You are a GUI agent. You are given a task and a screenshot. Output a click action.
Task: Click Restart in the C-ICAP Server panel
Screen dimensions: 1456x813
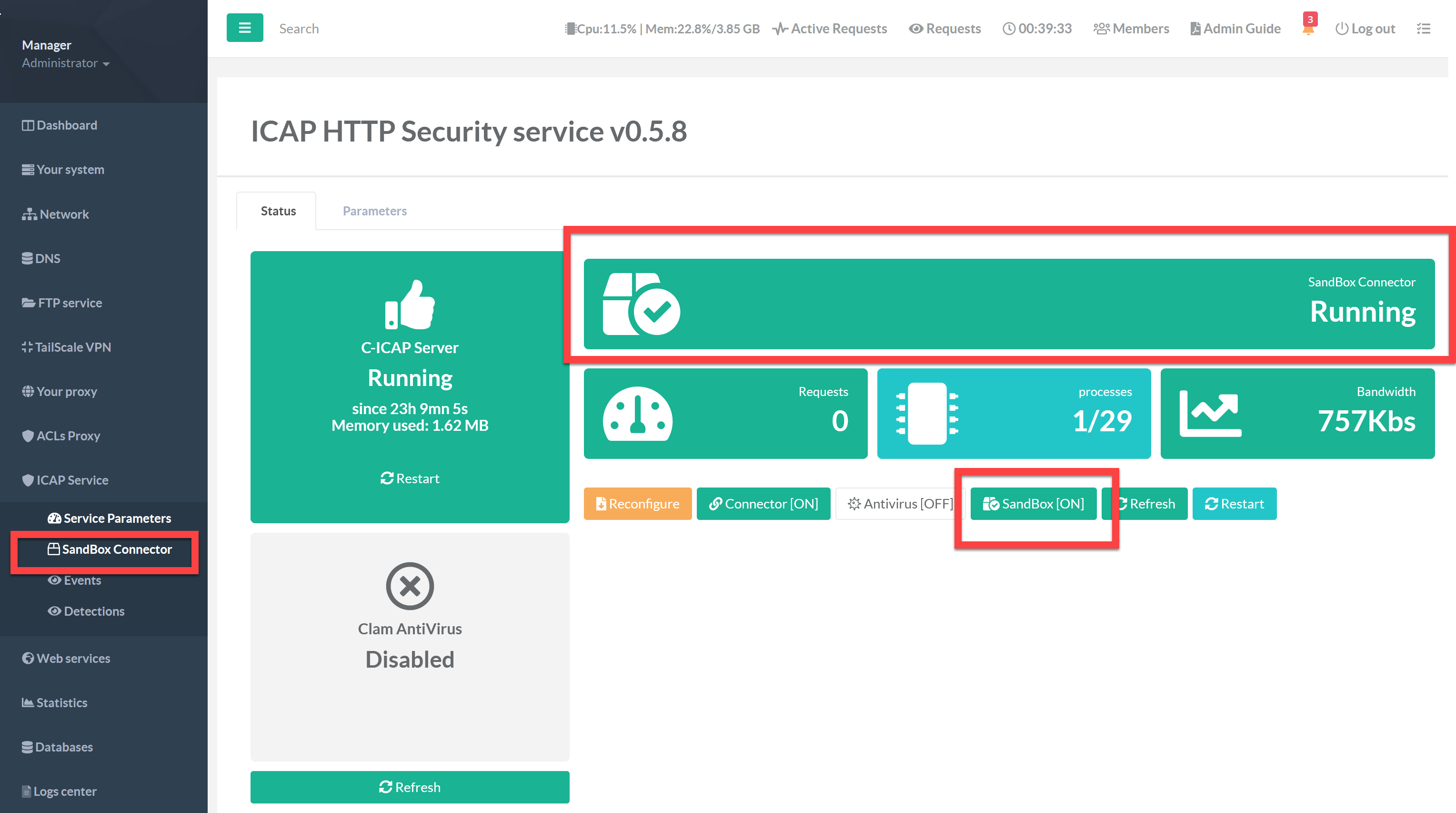pos(410,478)
